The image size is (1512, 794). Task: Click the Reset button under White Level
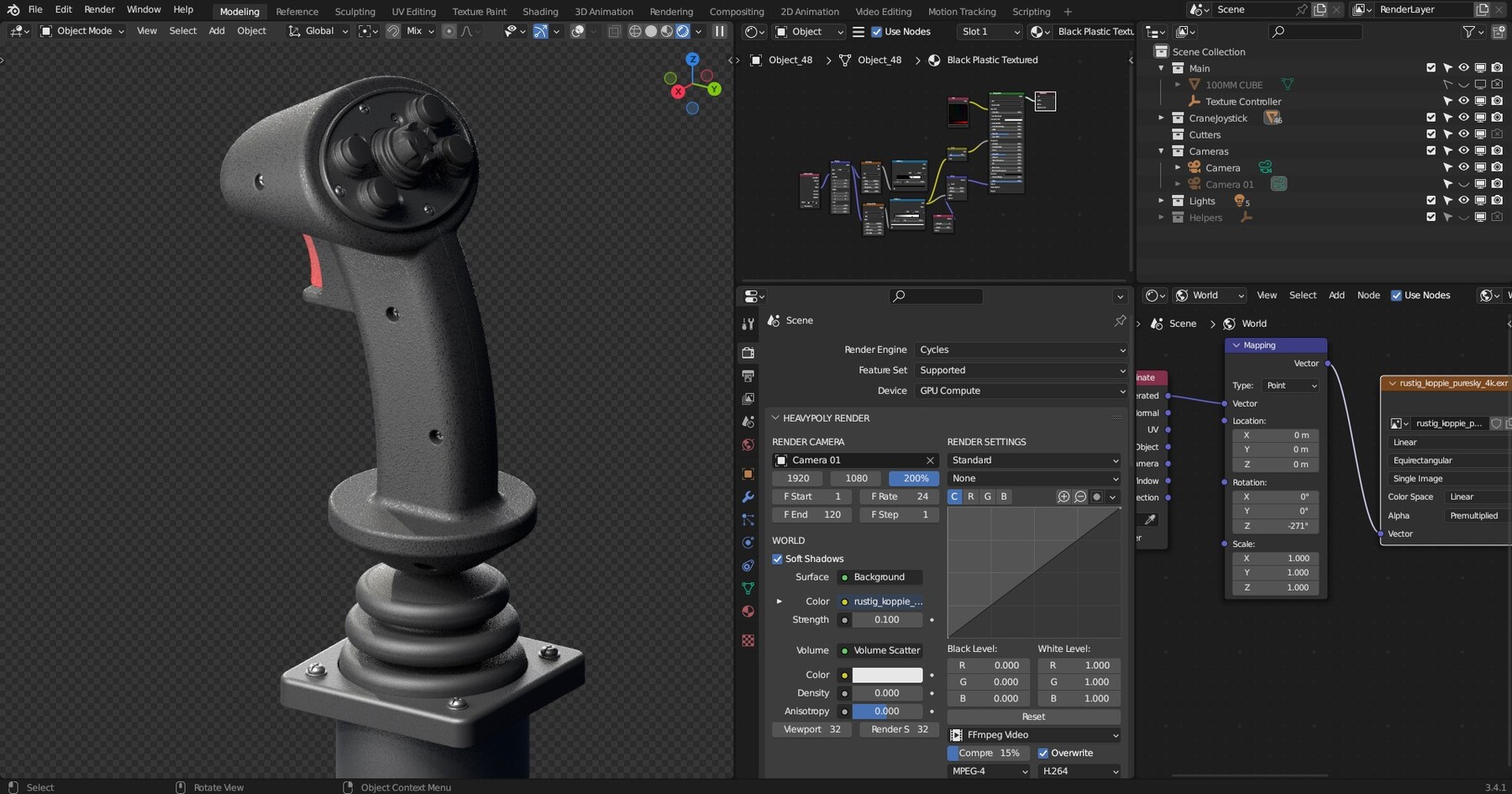coord(1032,716)
